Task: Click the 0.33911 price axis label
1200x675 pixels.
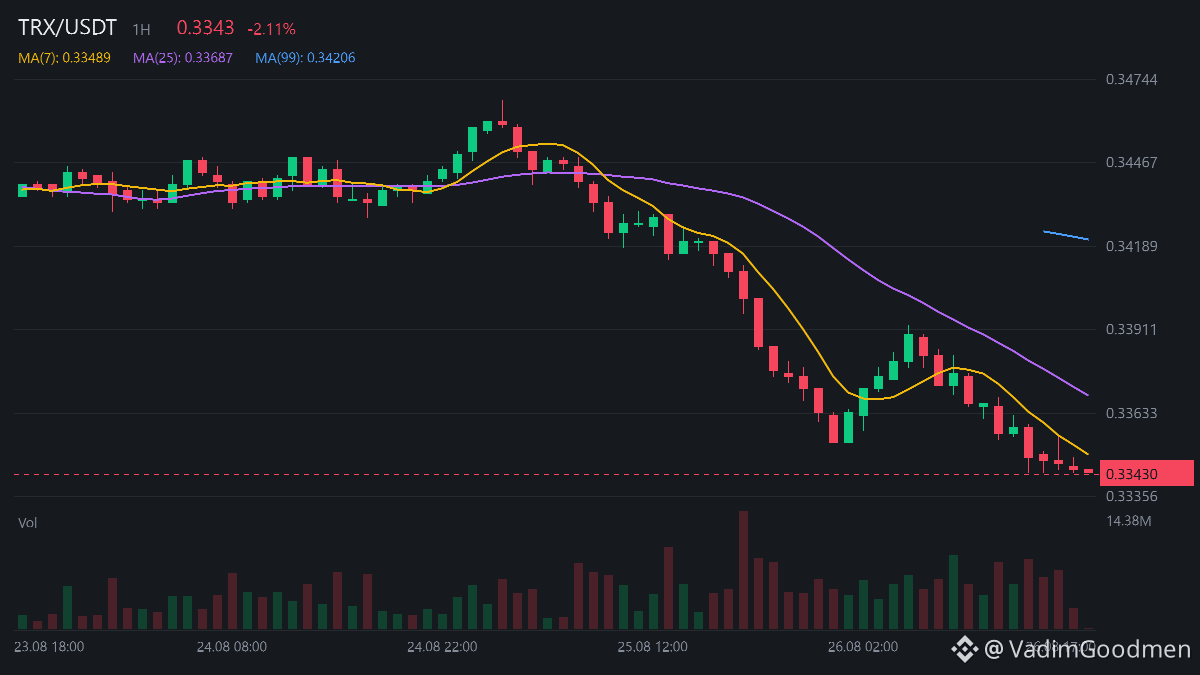Action: tap(1131, 329)
